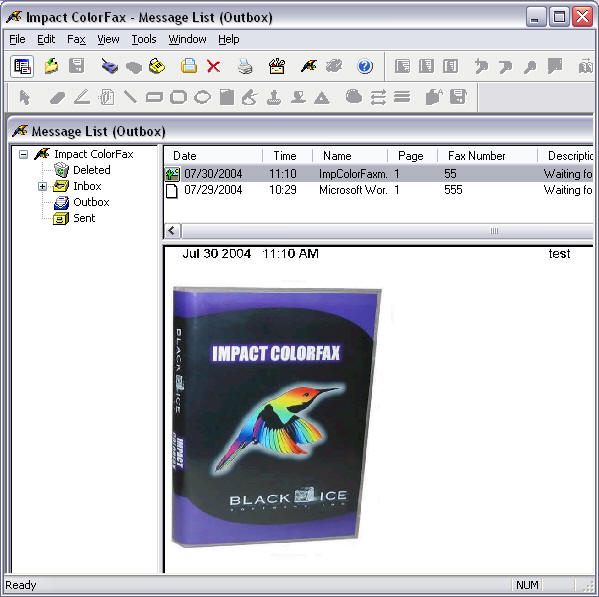Open the Window menu
The width and height of the screenshot is (599, 597).
187,39
